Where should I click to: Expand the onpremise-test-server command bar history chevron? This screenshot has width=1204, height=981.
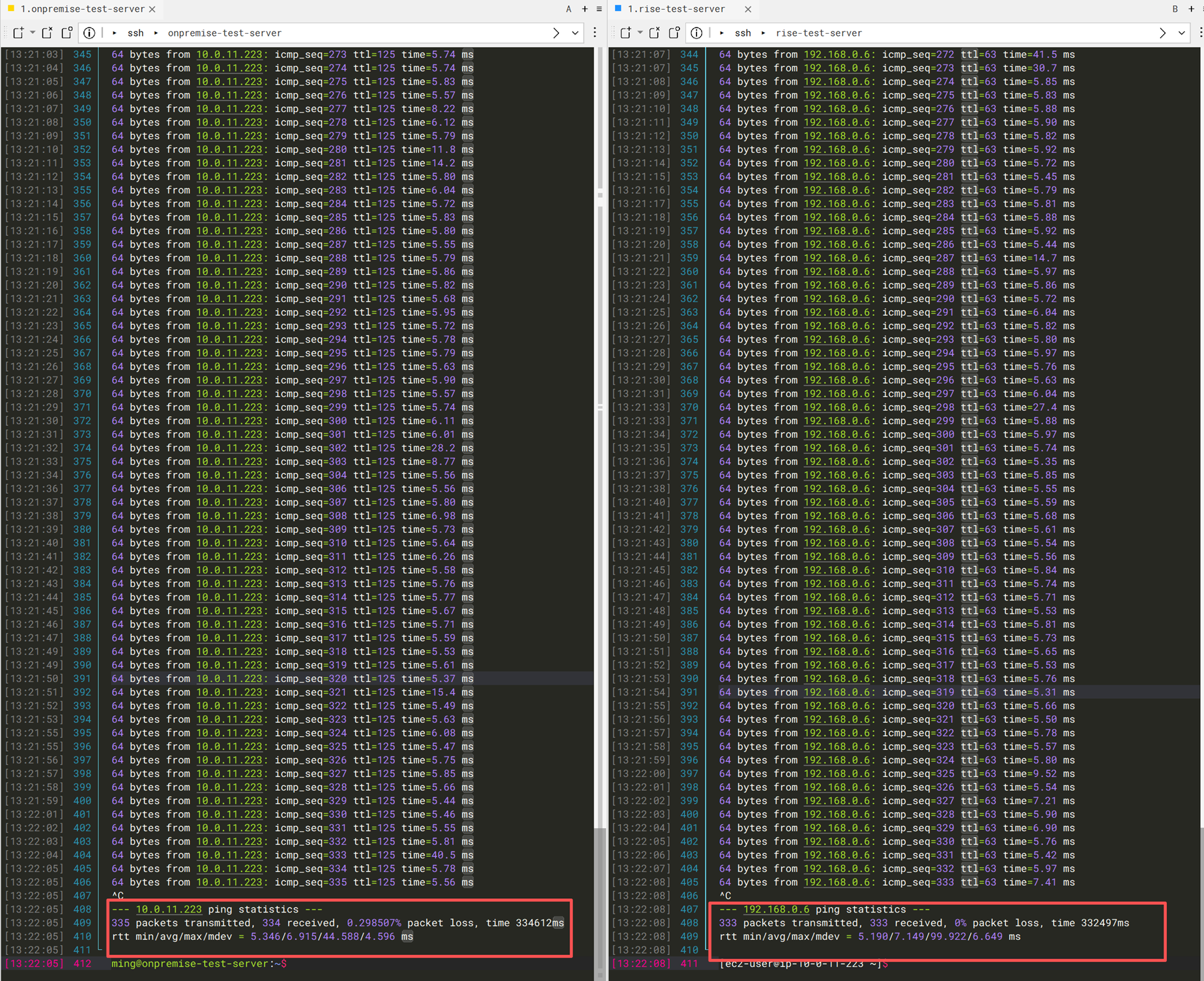tap(575, 33)
